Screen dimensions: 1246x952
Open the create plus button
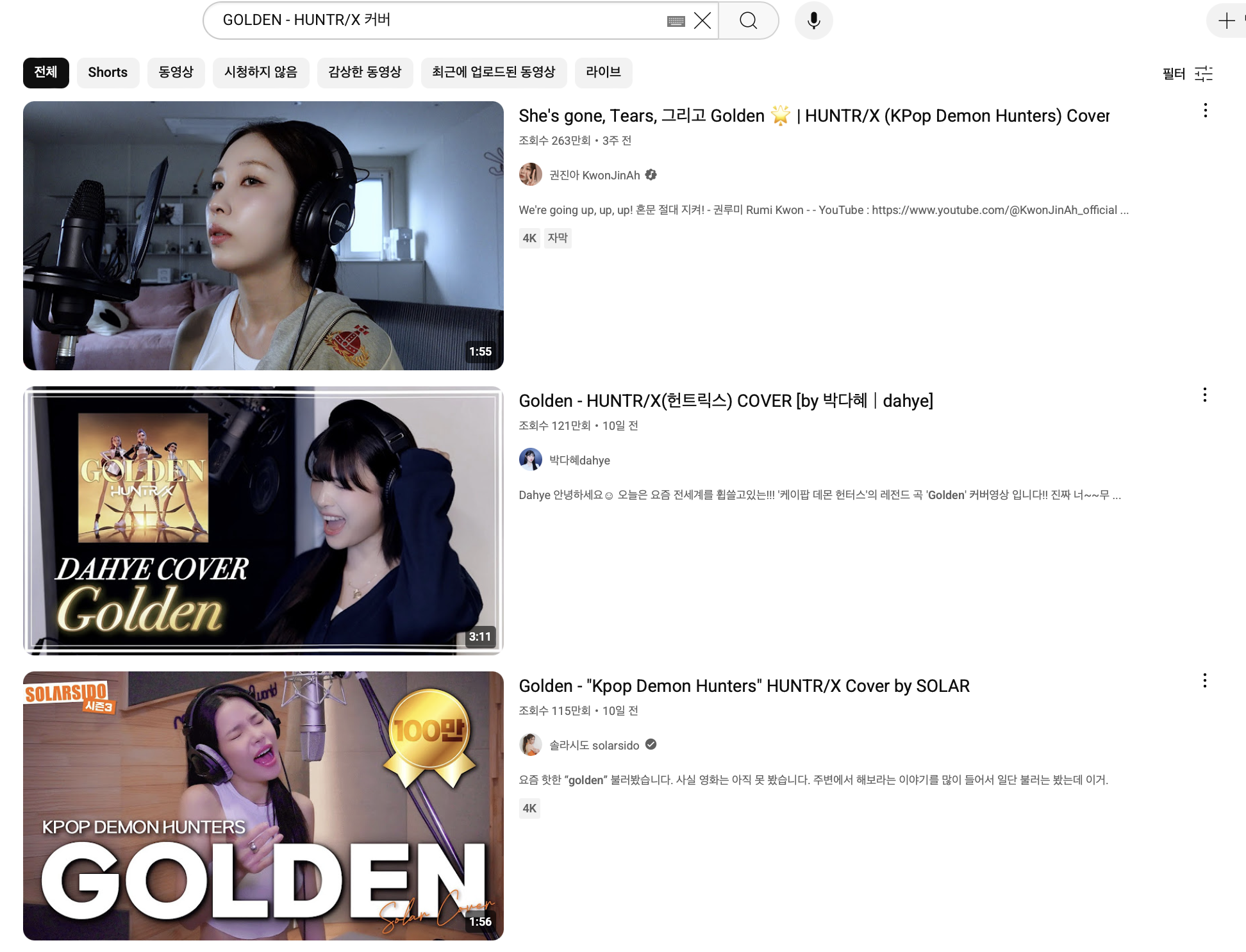tap(1226, 21)
